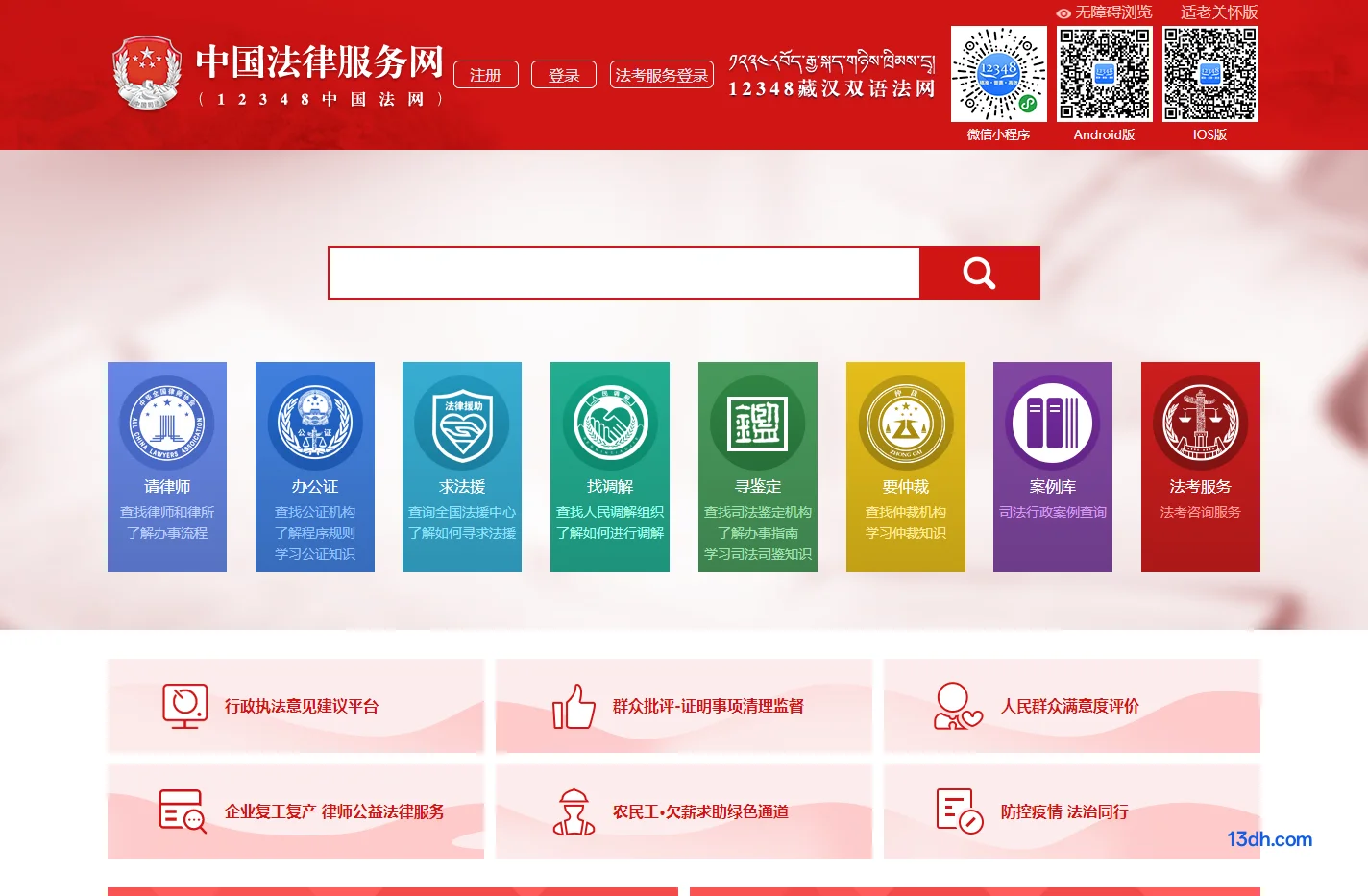The image size is (1368, 896).
Task: Click 了解办事指南 text under 寻鉴定
Action: pyautogui.click(x=758, y=533)
